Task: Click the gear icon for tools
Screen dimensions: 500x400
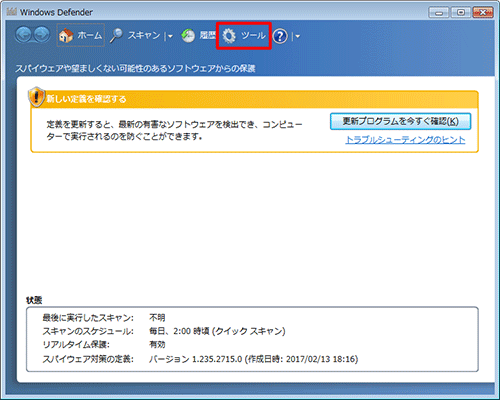Action: click(229, 36)
